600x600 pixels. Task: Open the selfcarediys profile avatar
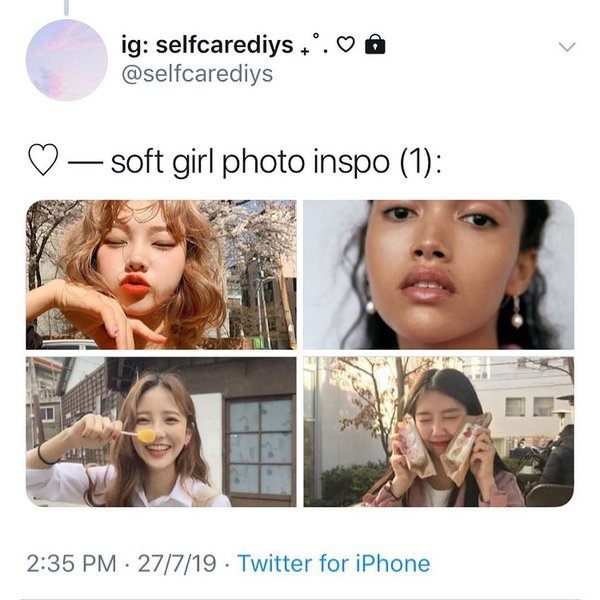pos(66,60)
